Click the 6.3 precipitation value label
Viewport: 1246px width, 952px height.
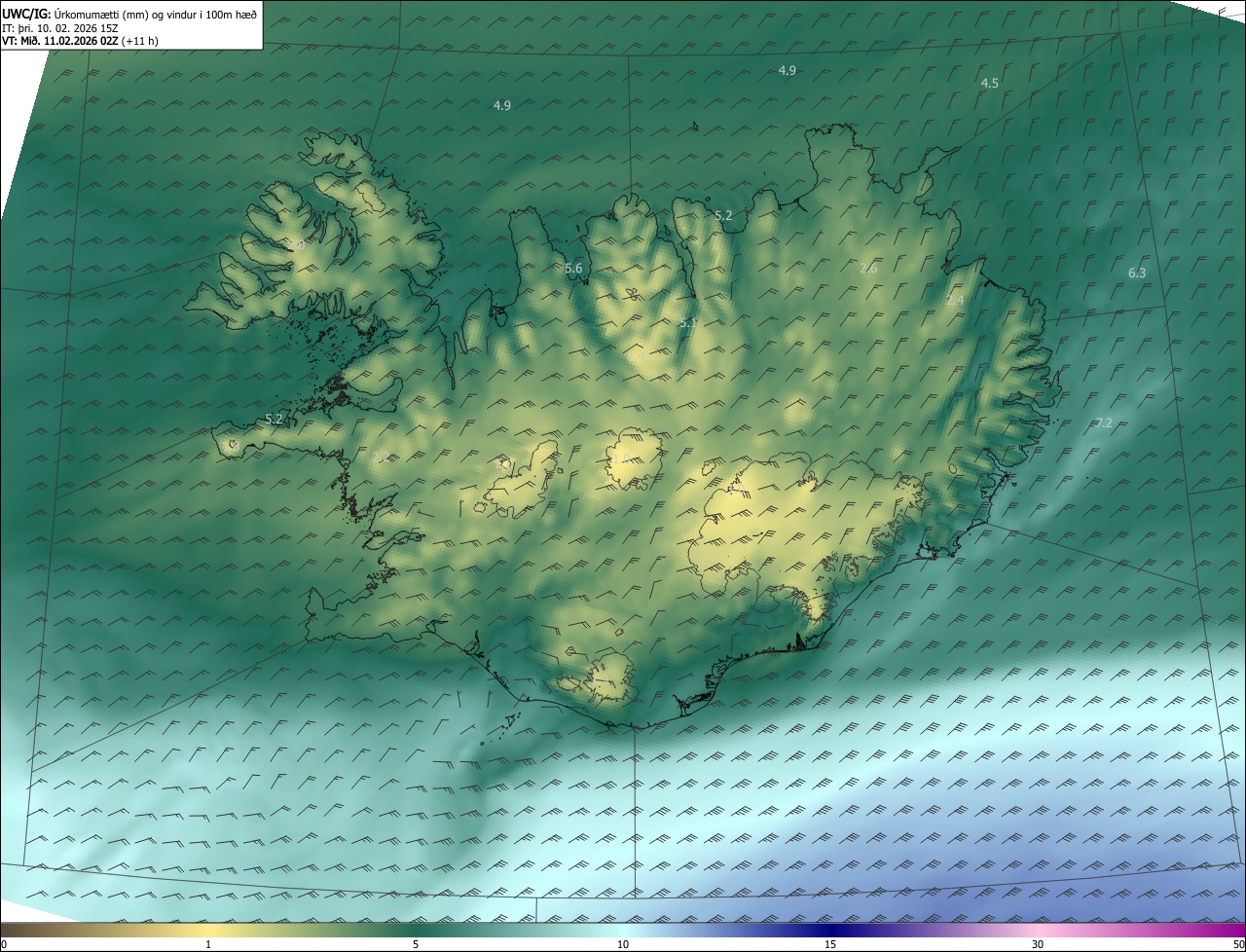tap(1137, 274)
